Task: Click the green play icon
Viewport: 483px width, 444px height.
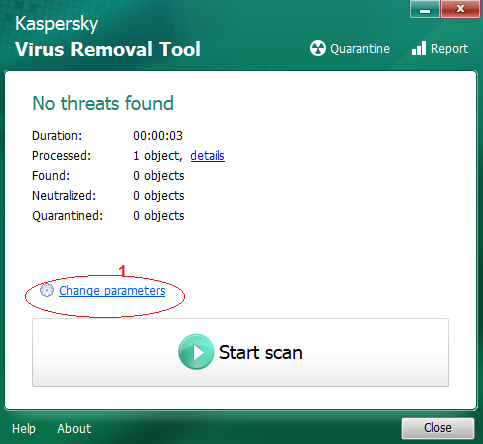Action: coord(196,352)
